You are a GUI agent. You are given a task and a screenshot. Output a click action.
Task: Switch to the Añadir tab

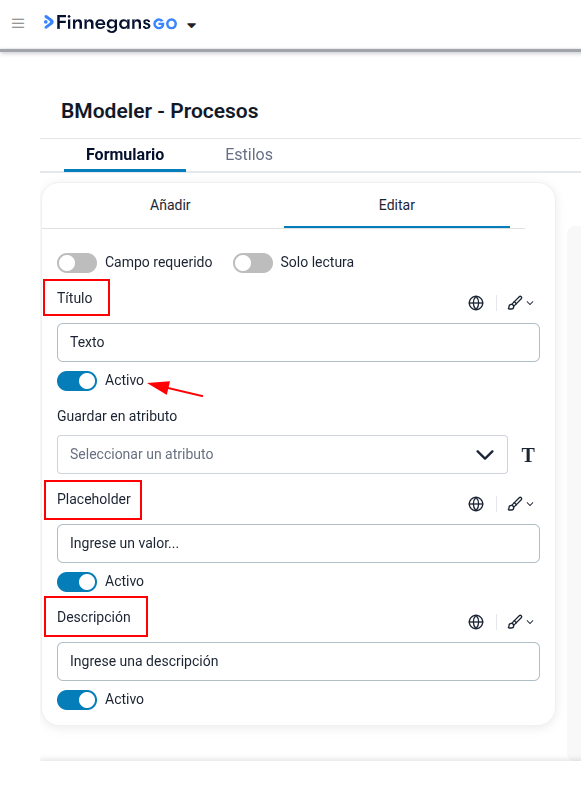(170, 205)
